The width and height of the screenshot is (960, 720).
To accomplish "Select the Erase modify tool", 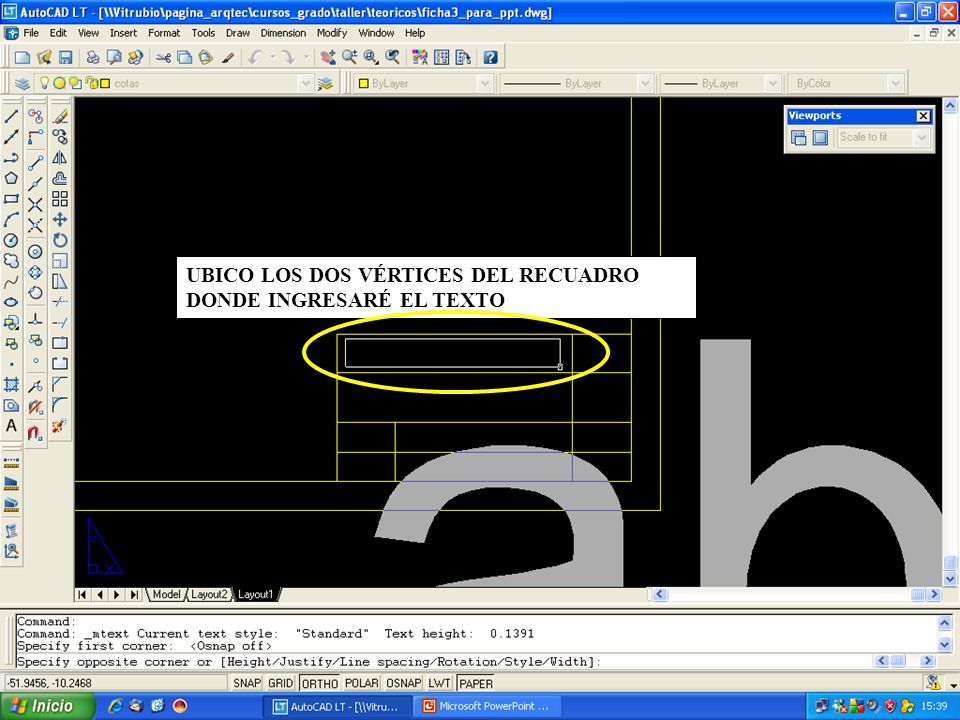I will [x=60, y=116].
